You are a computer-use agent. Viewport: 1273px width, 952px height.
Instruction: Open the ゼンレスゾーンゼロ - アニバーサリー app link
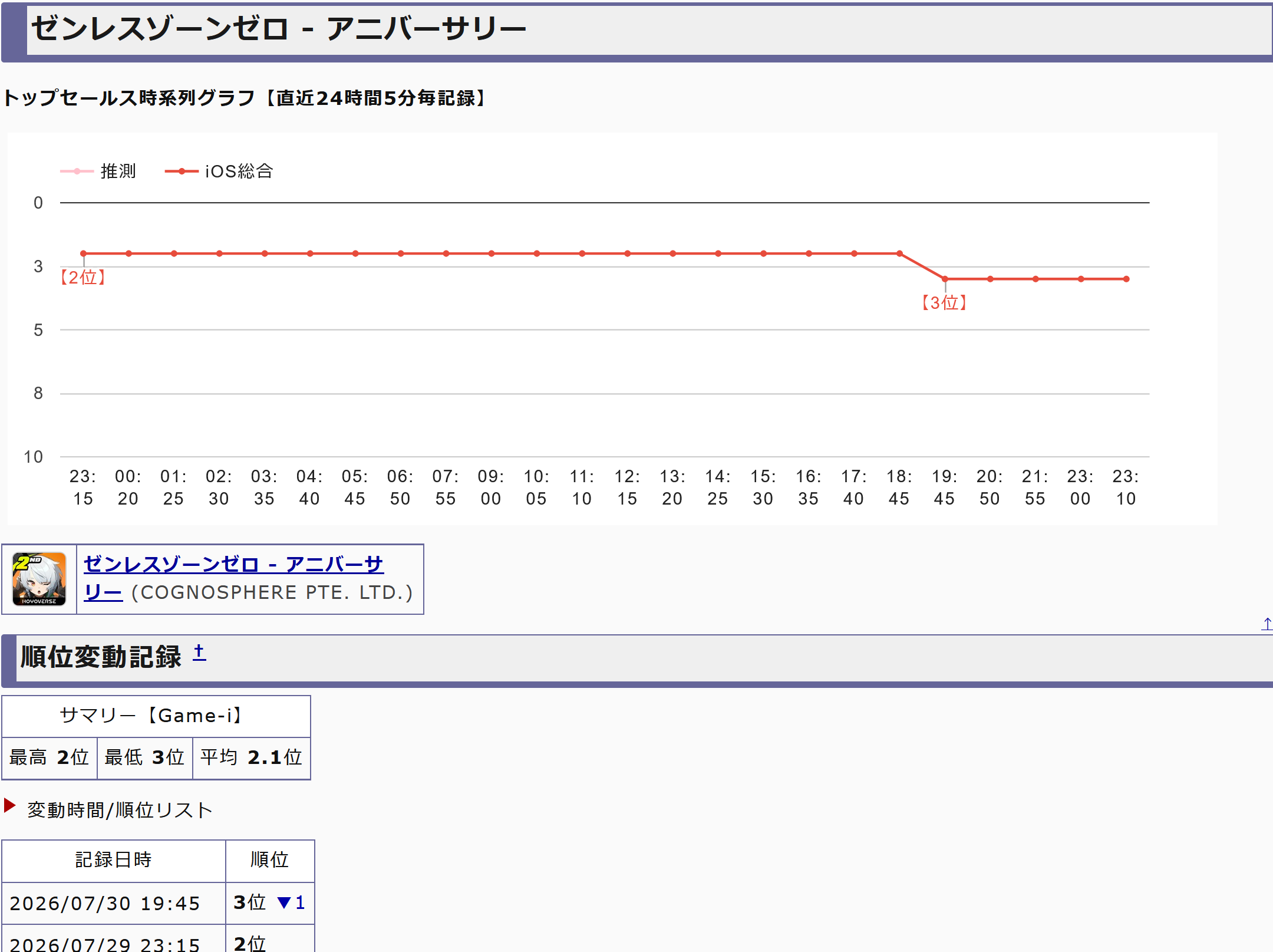click(233, 578)
